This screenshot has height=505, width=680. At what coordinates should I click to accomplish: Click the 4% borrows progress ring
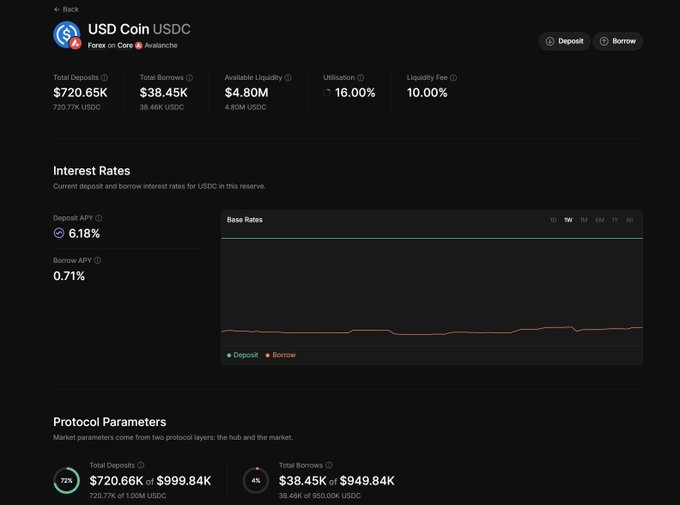[256, 480]
